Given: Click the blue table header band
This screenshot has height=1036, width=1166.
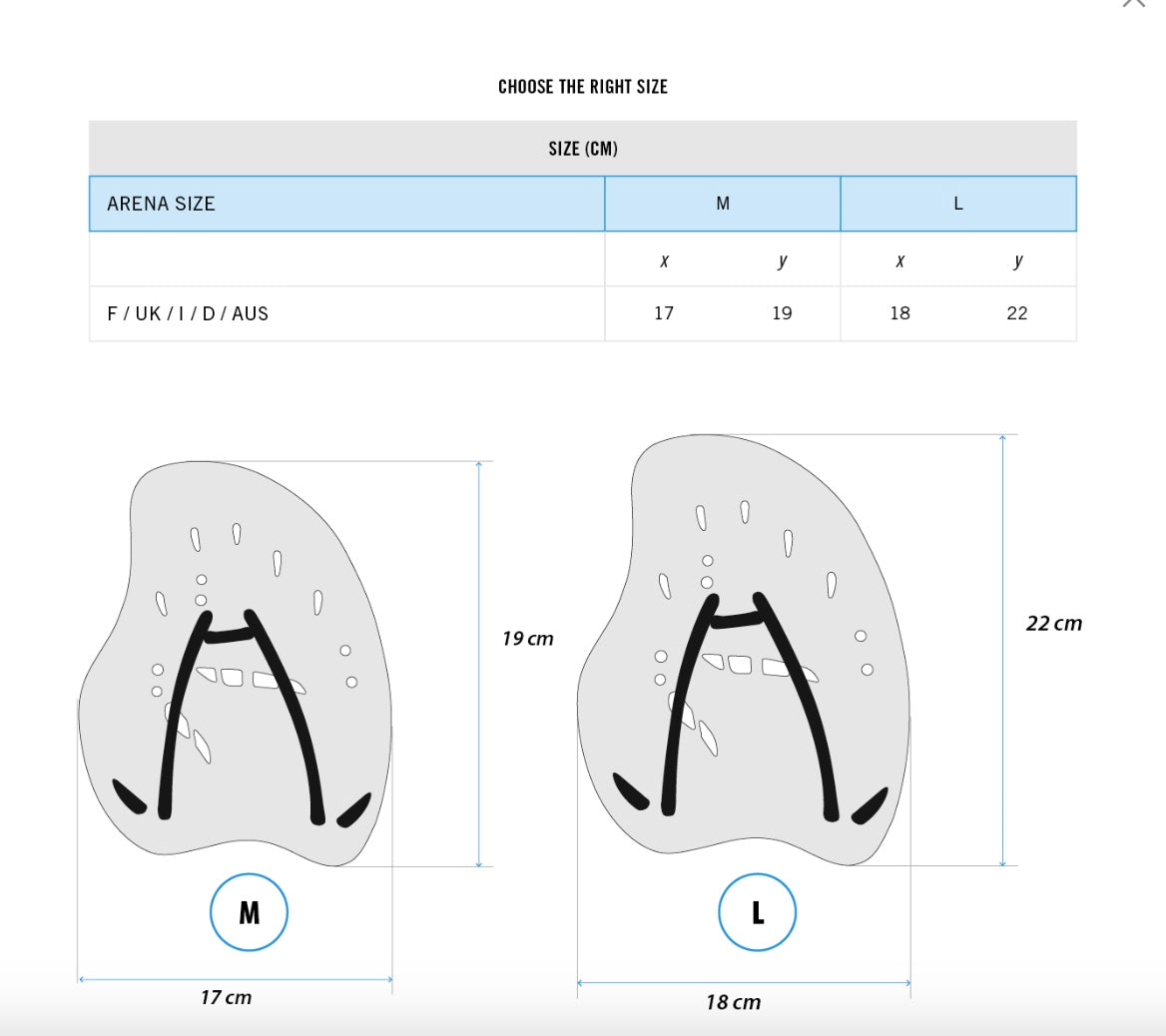Looking at the screenshot, I should pos(583,203).
